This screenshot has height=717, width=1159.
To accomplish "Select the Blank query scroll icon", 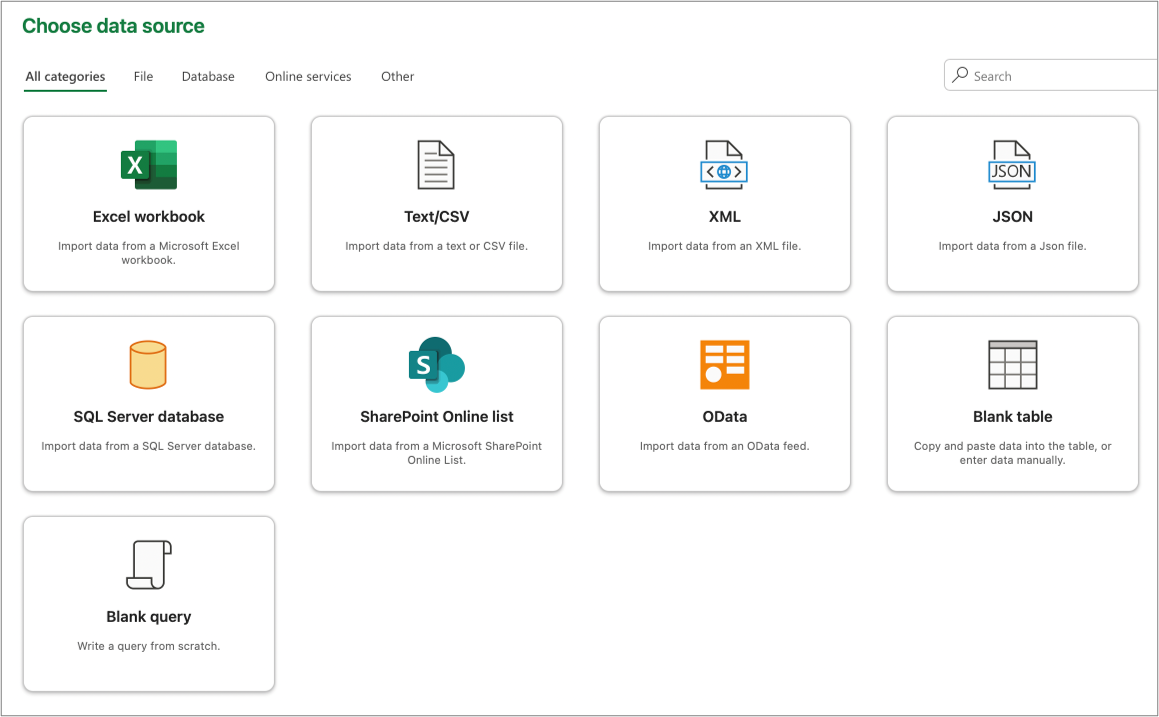I will click(148, 563).
